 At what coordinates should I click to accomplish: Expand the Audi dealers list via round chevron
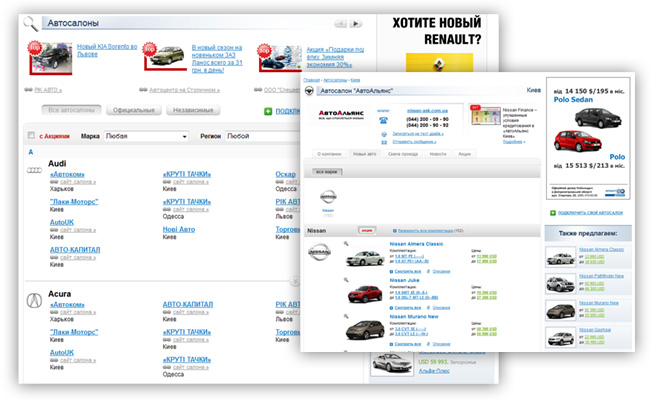click(295, 281)
